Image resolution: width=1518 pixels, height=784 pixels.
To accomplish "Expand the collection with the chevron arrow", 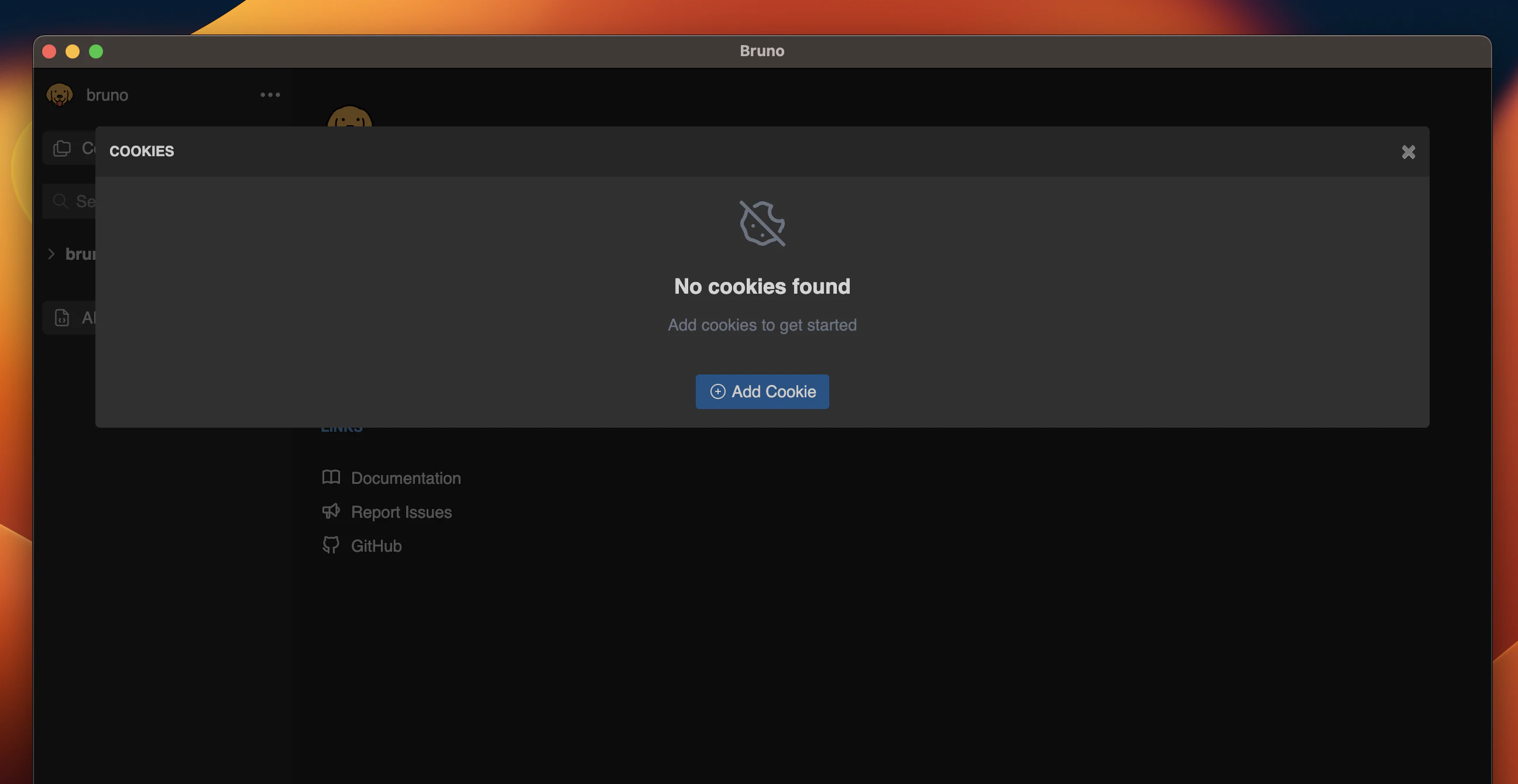I will point(51,254).
